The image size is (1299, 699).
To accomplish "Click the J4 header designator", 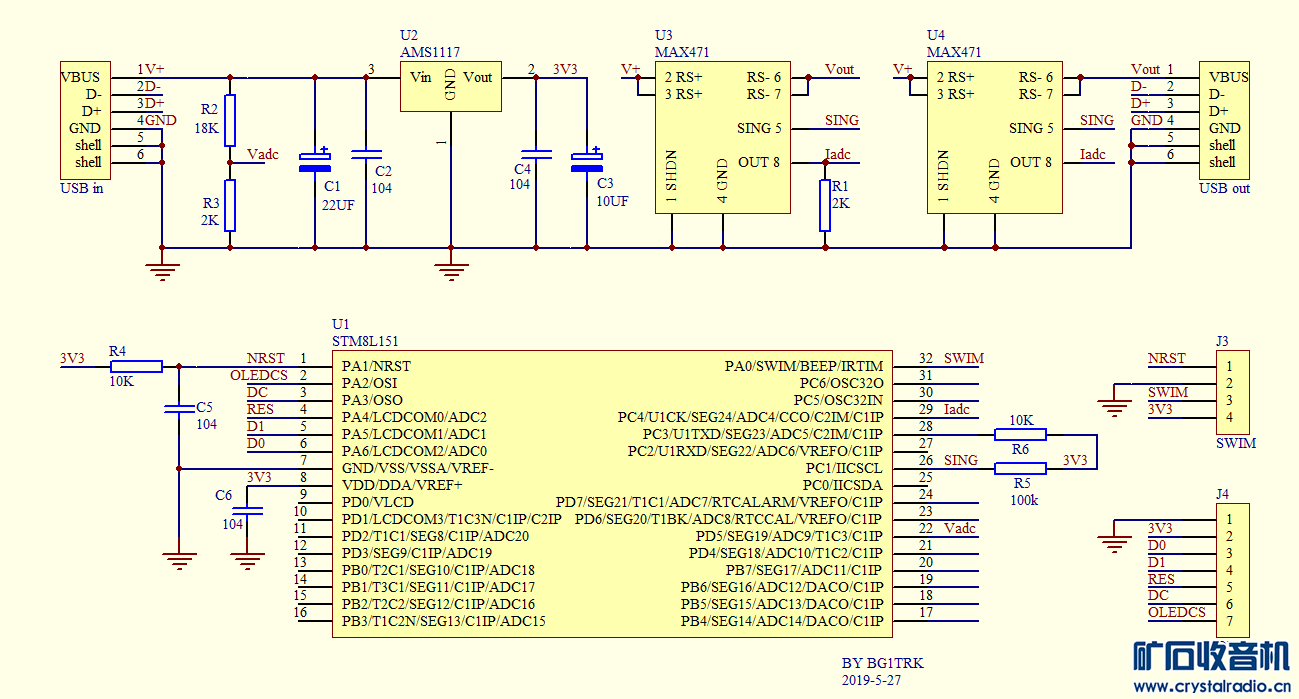I will 1222,493.
